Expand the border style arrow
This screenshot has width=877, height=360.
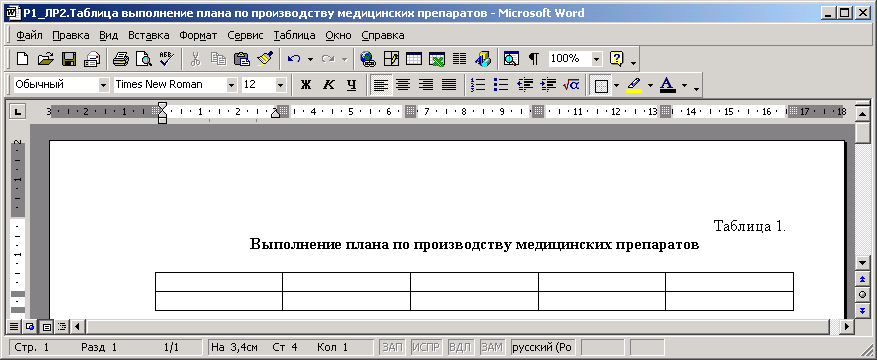(x=616, y=85)
